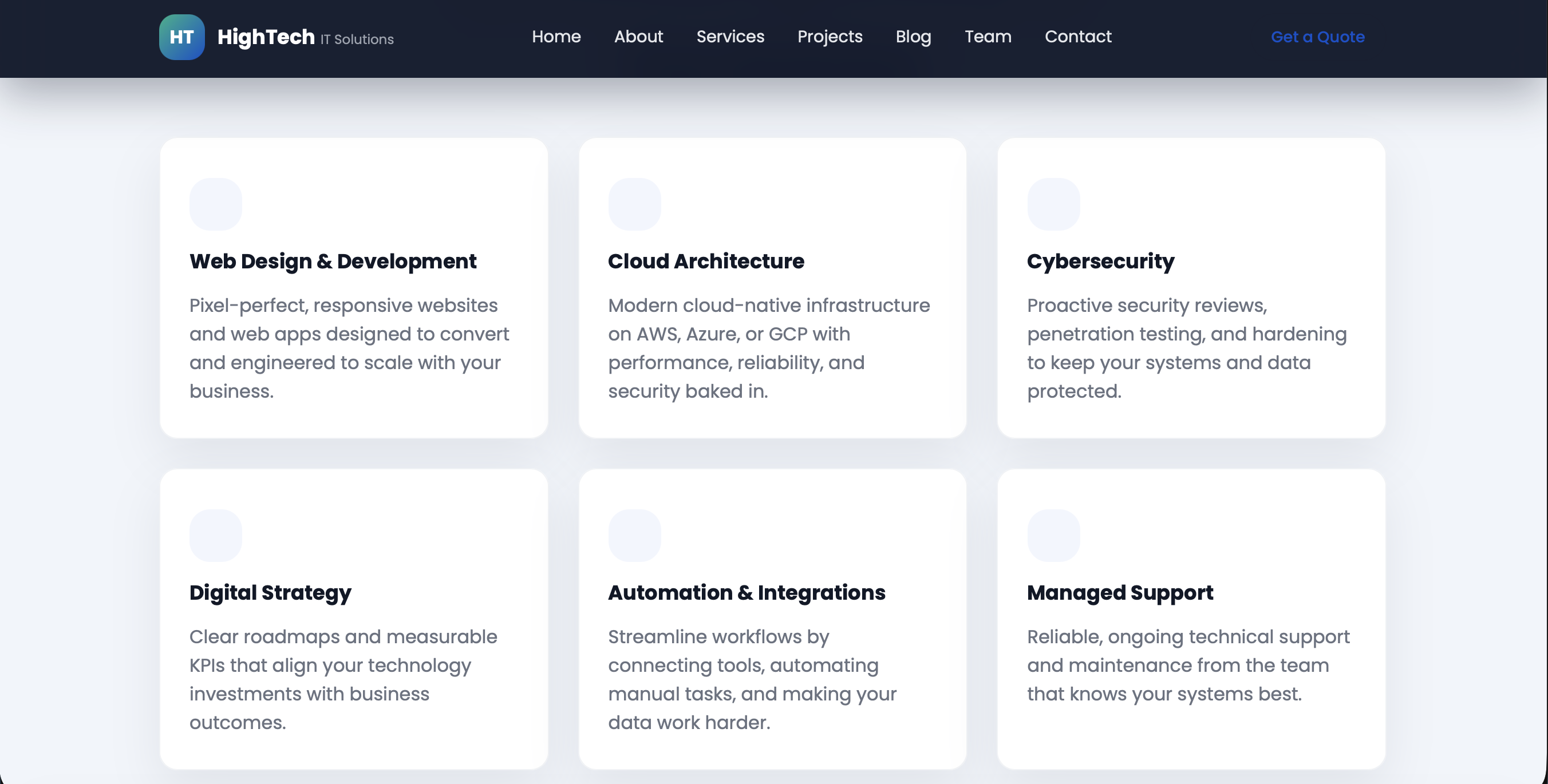Click the HighTech HT logo icon

click(181, 37)
